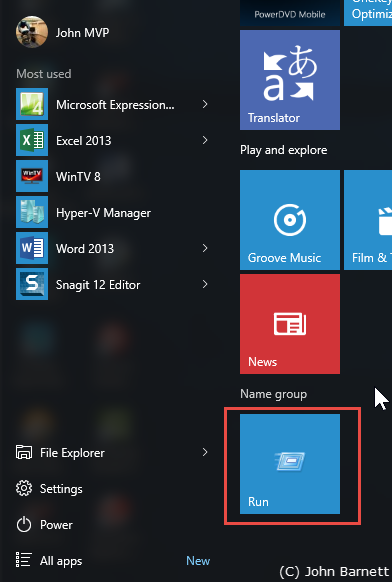Expand Word 2013 jump list arrow

(205, 248)
